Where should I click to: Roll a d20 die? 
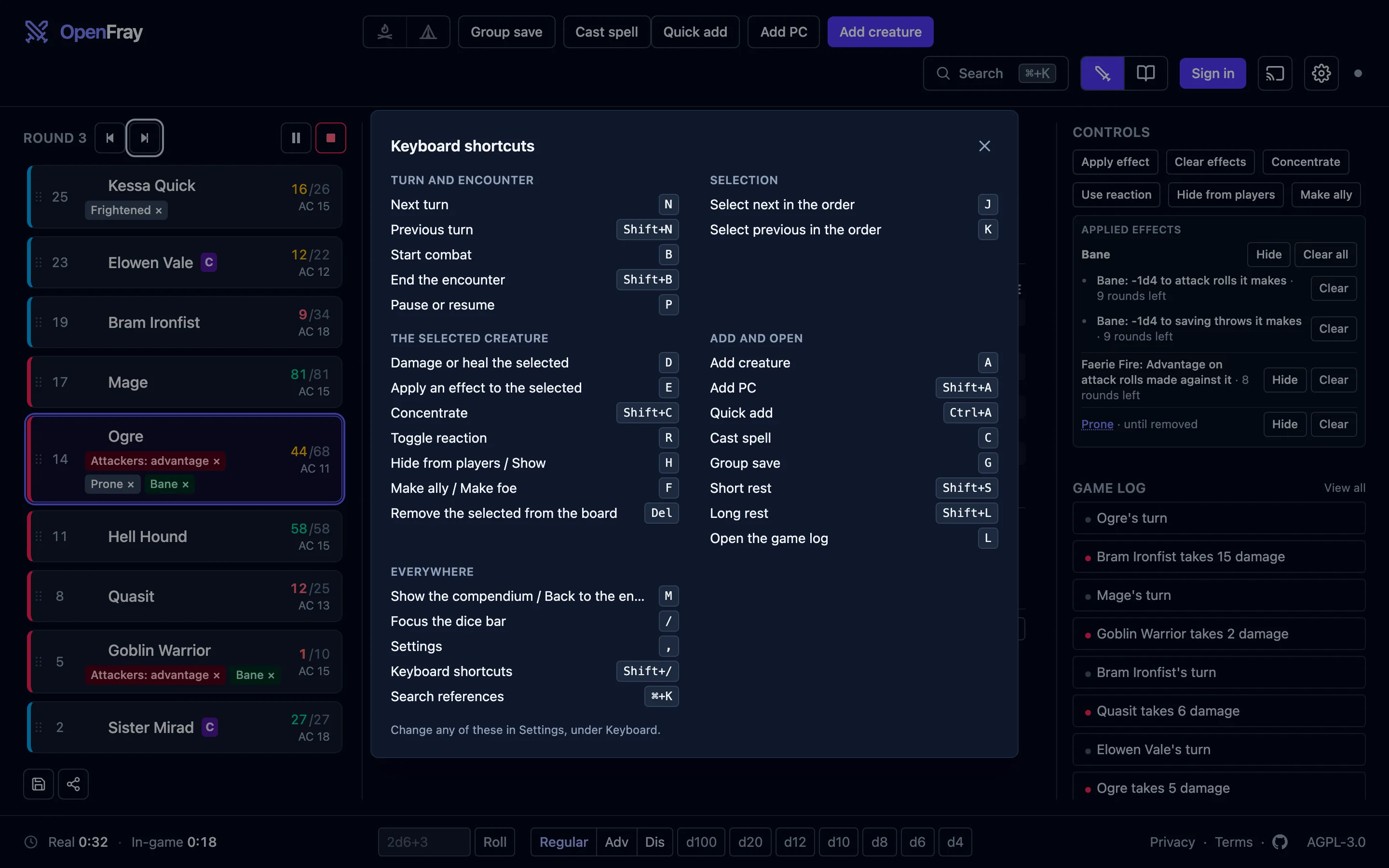750,842
